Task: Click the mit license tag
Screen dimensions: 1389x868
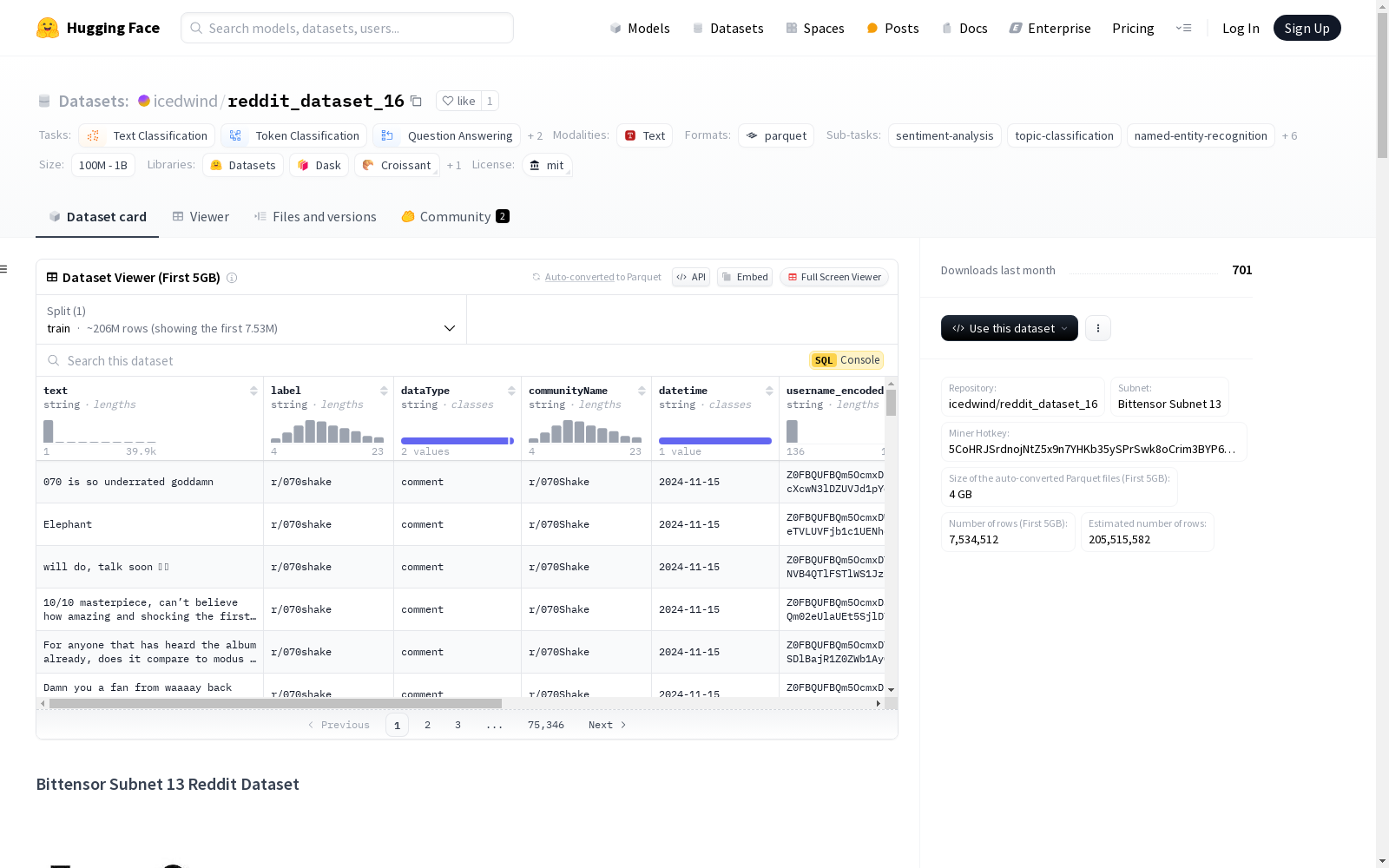Action: click(547, 166)
